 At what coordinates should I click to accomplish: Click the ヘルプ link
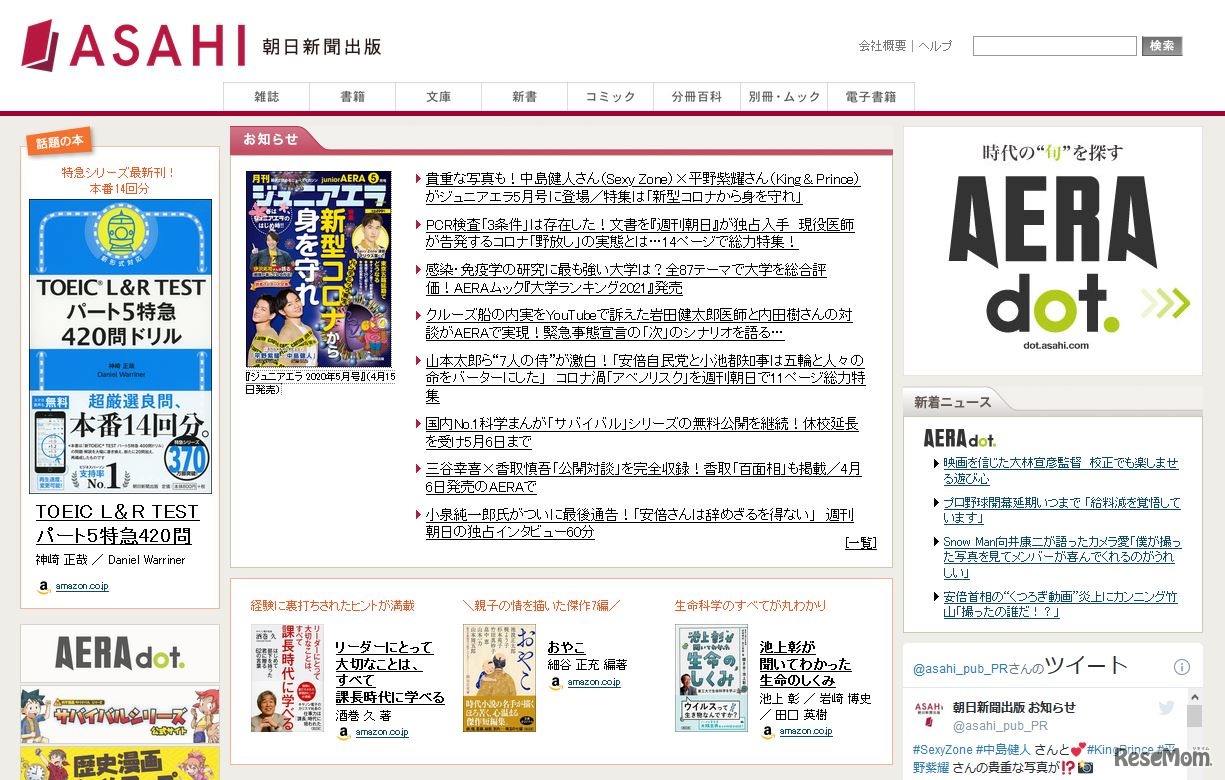point(933,46)
